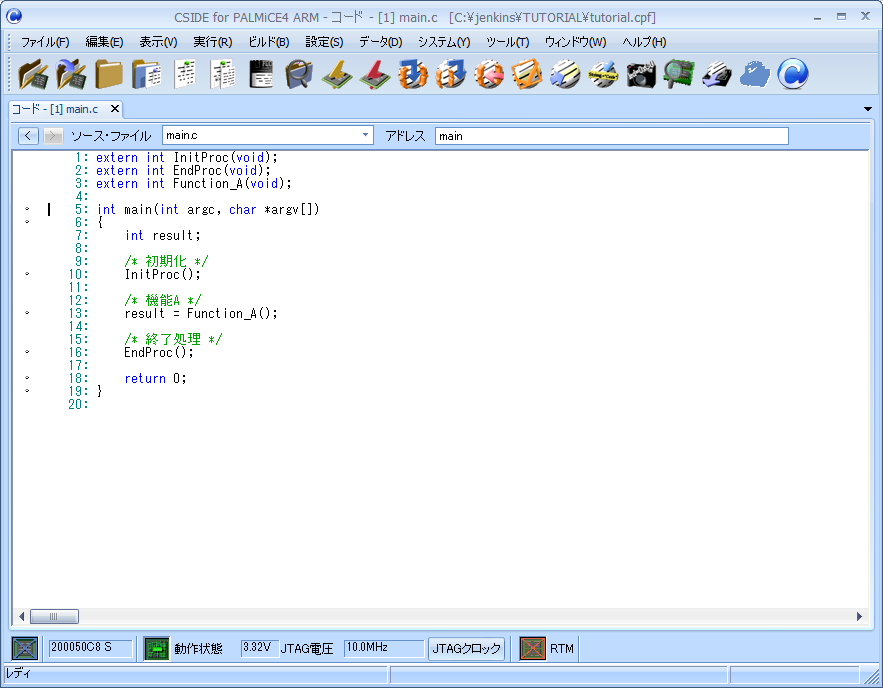Open the ヘルプ(H) menu
The width and height of the screenshot is (883, 688).
point(644,42)
